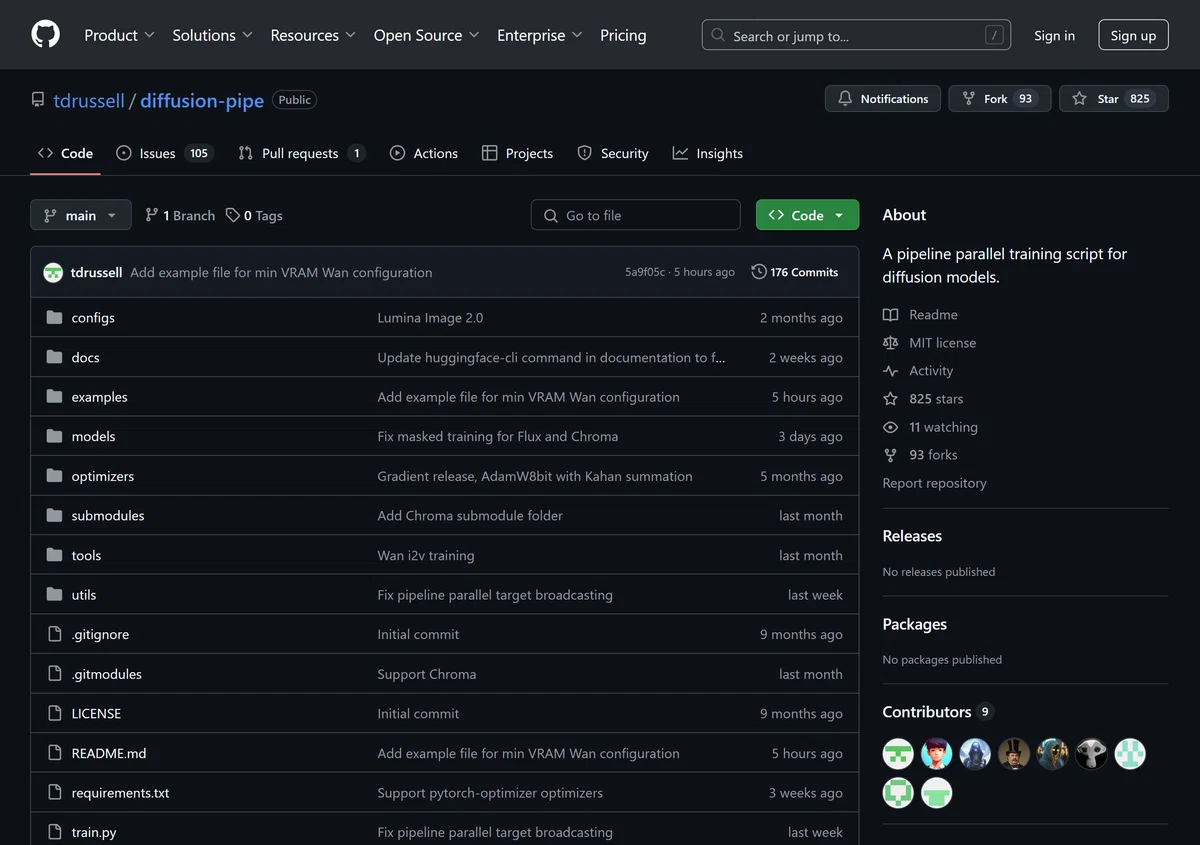This screenshot has width=1200, height=845.
Task: Click the Readme book icon
Action: click(x=890, y=315)
